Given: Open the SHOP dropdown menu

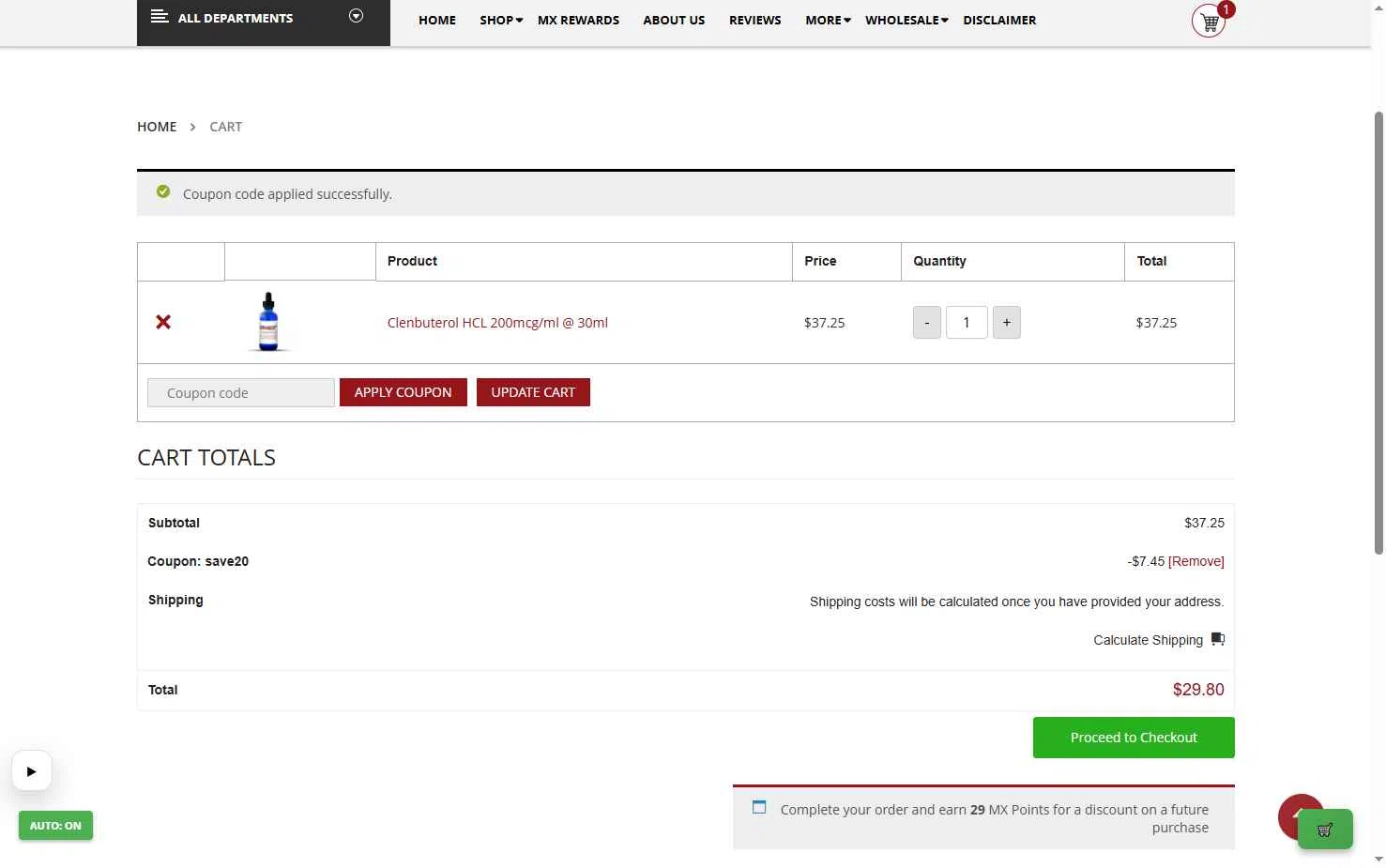Looking at the screenshot, I should click(x=501, y=20).
